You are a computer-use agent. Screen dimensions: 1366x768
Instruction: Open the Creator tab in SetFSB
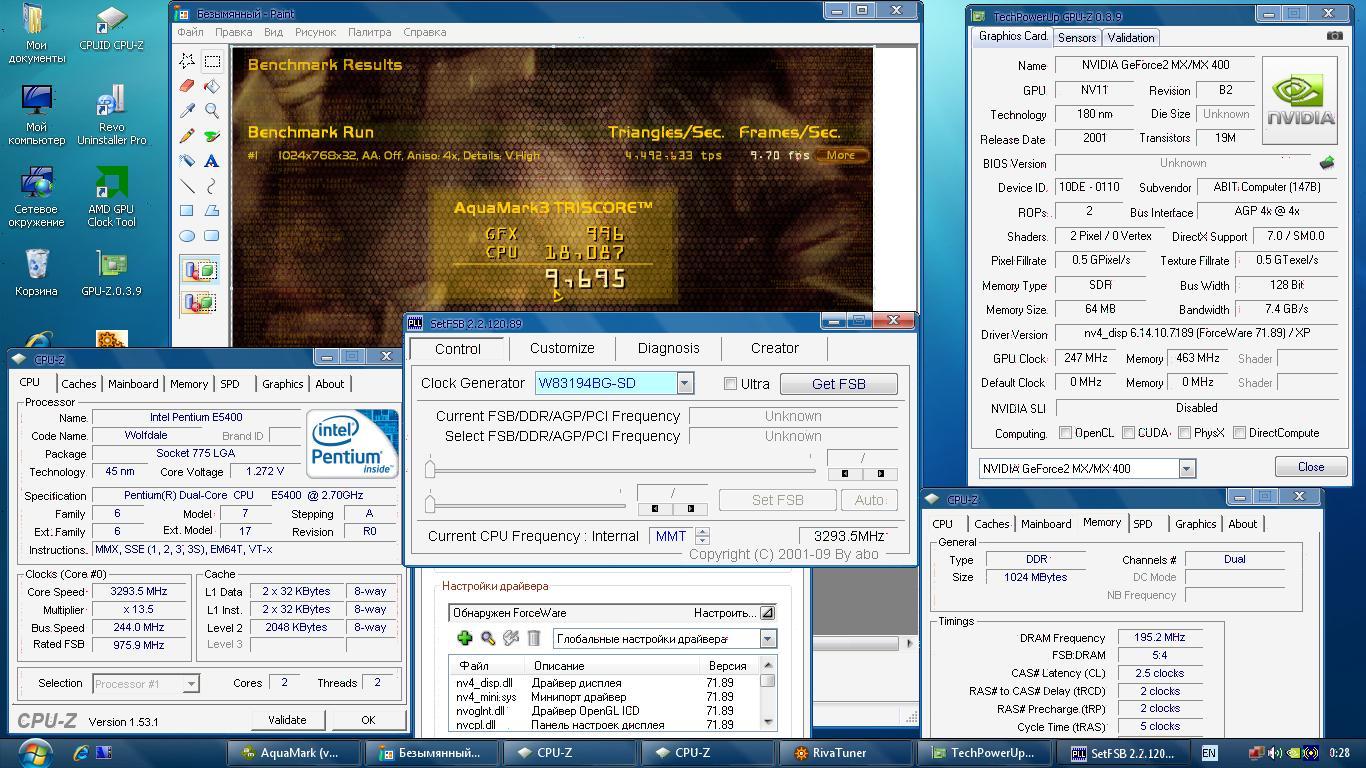775,348
